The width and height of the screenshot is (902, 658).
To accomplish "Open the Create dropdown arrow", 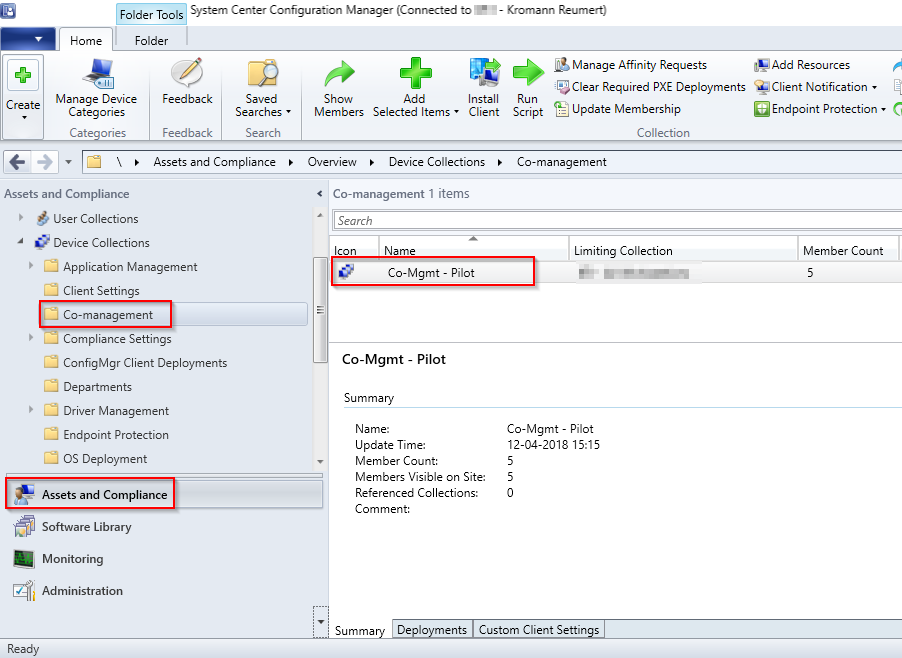I will (x=24, y=117).
